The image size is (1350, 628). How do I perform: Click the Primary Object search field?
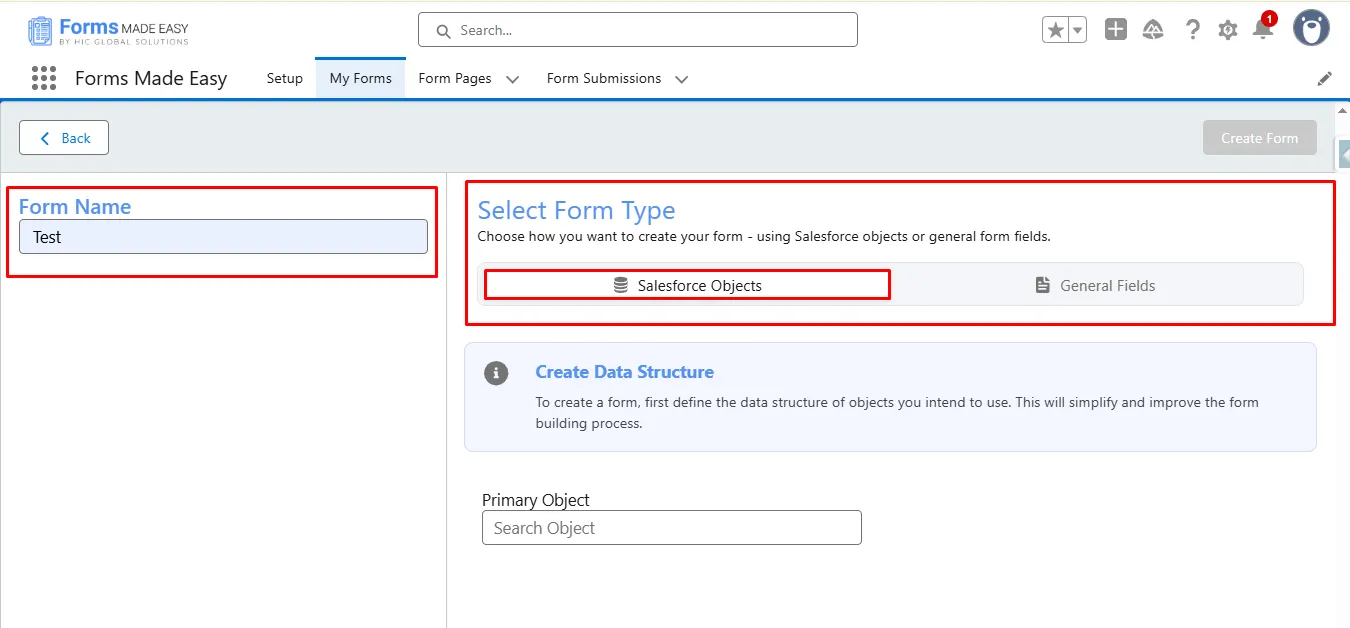click(671, 528)
